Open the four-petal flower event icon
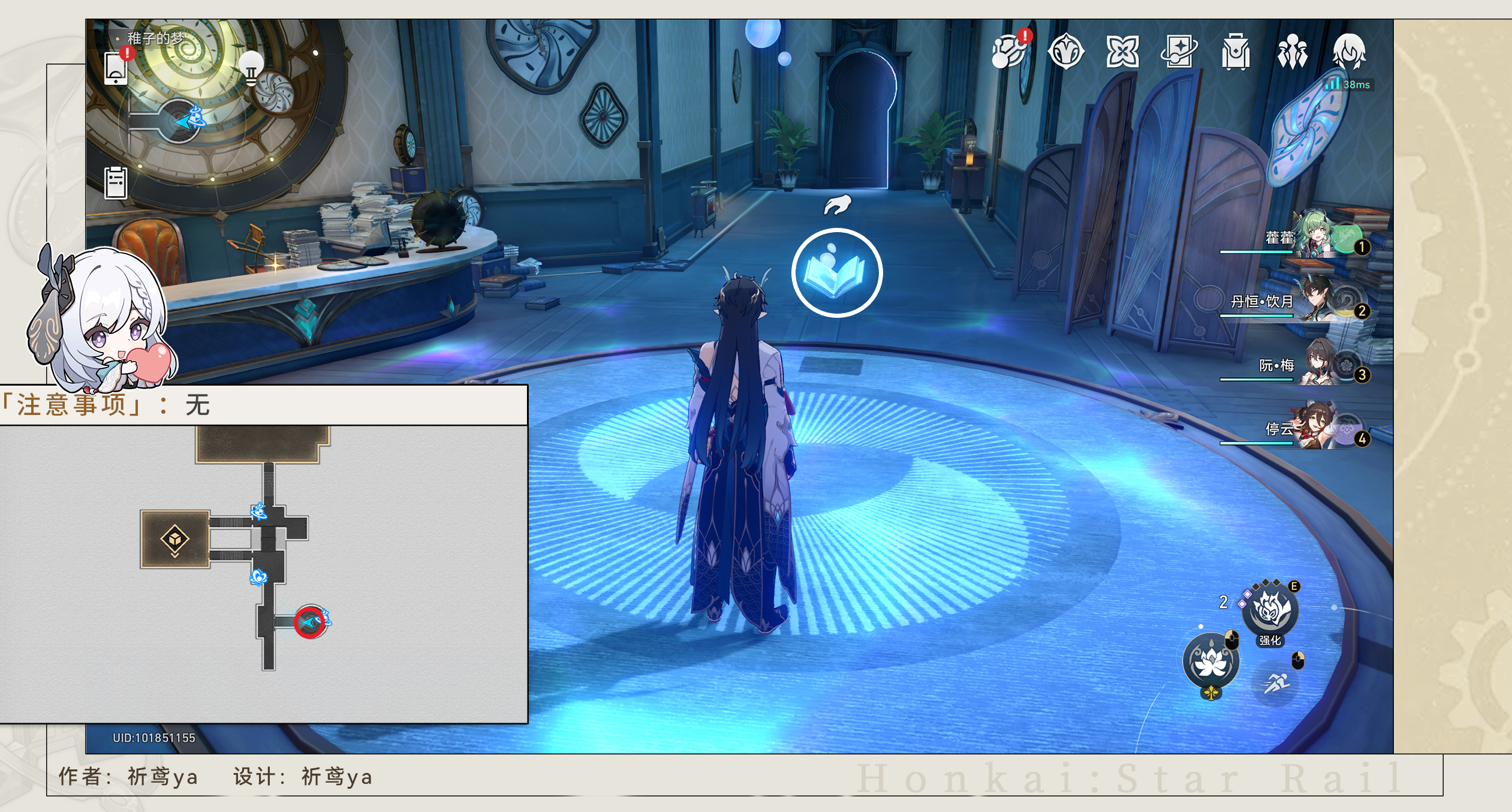The width and height of the screenshot is (1512, 812). click(x=1122, y=52)
